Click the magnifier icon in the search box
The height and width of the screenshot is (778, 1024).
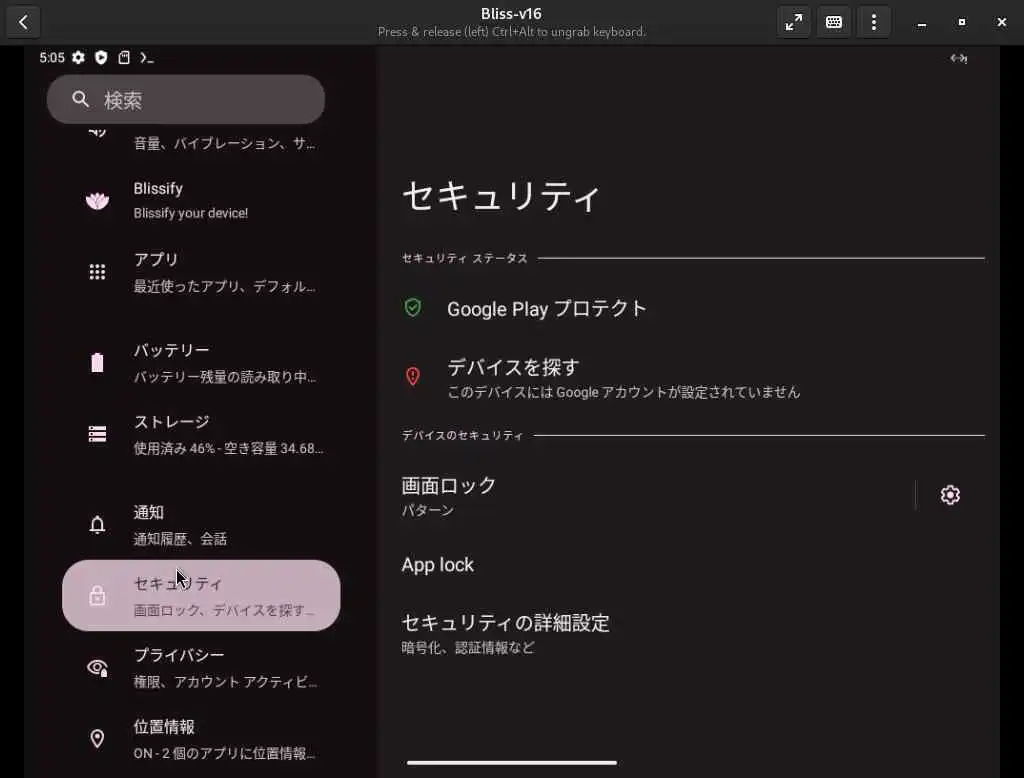80,99
